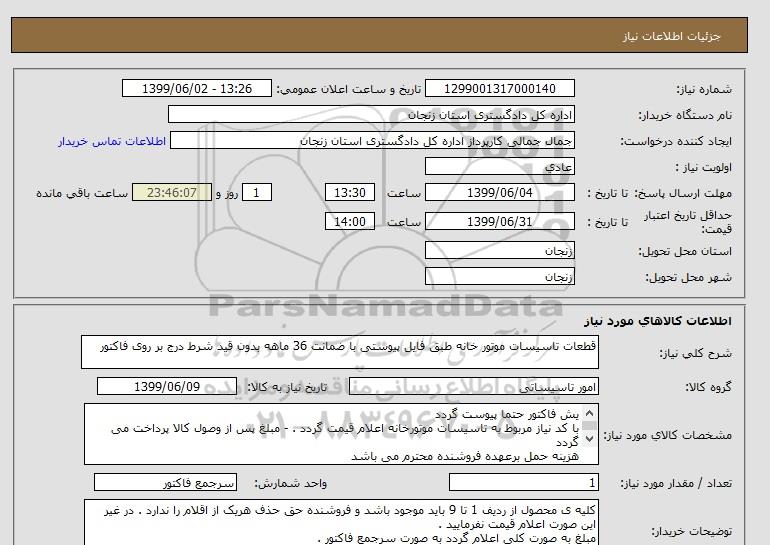Click label واحد شمارش

(x=290, y=484)
